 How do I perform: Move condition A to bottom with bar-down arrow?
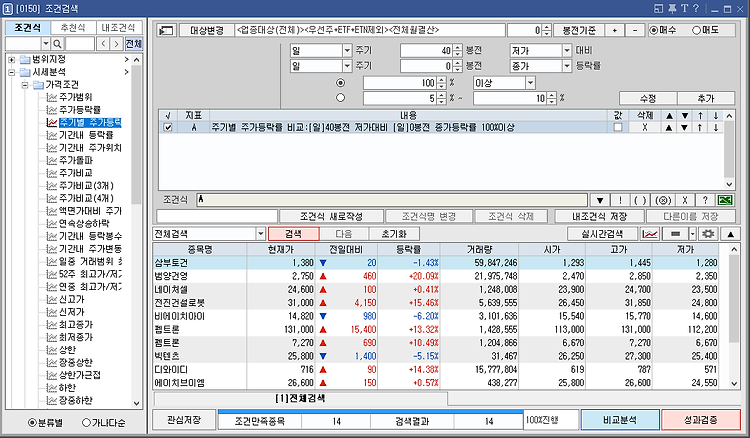tap(716, 127)
